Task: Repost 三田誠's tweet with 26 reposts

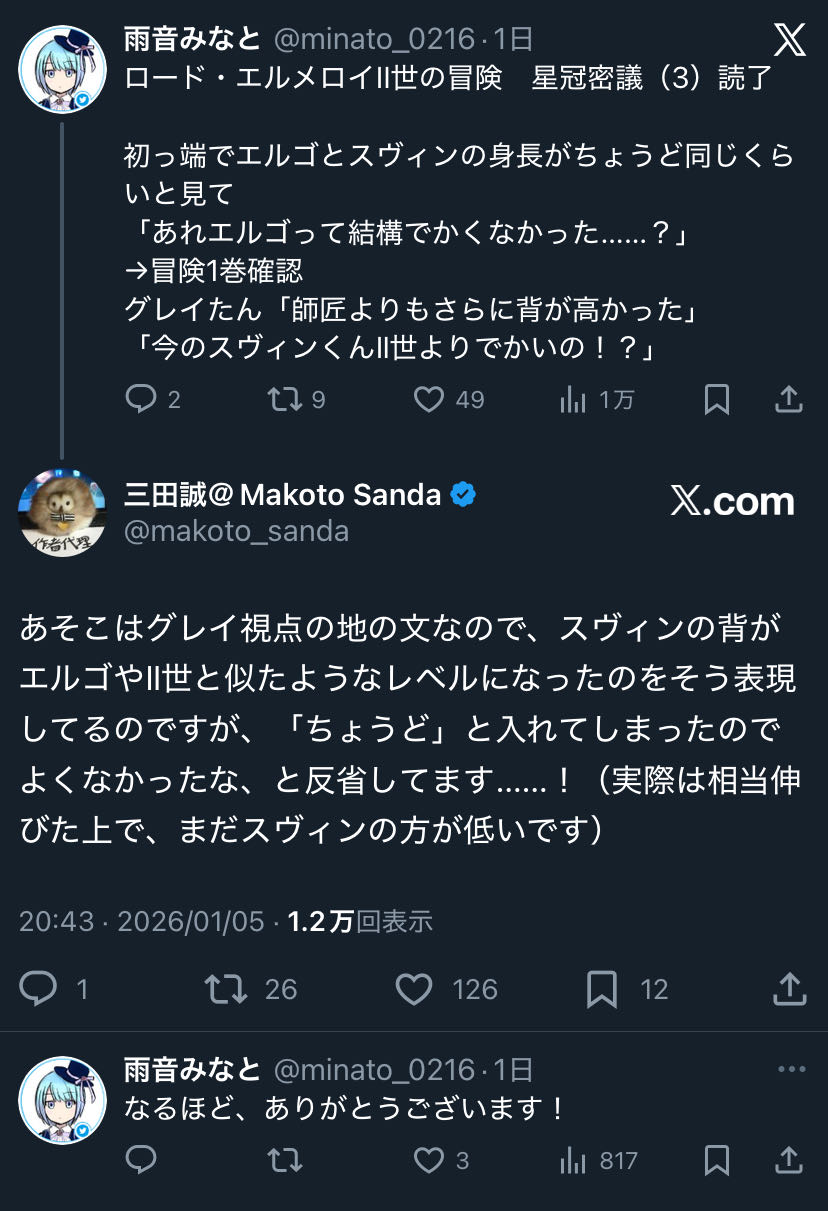Action: (225, 989)
